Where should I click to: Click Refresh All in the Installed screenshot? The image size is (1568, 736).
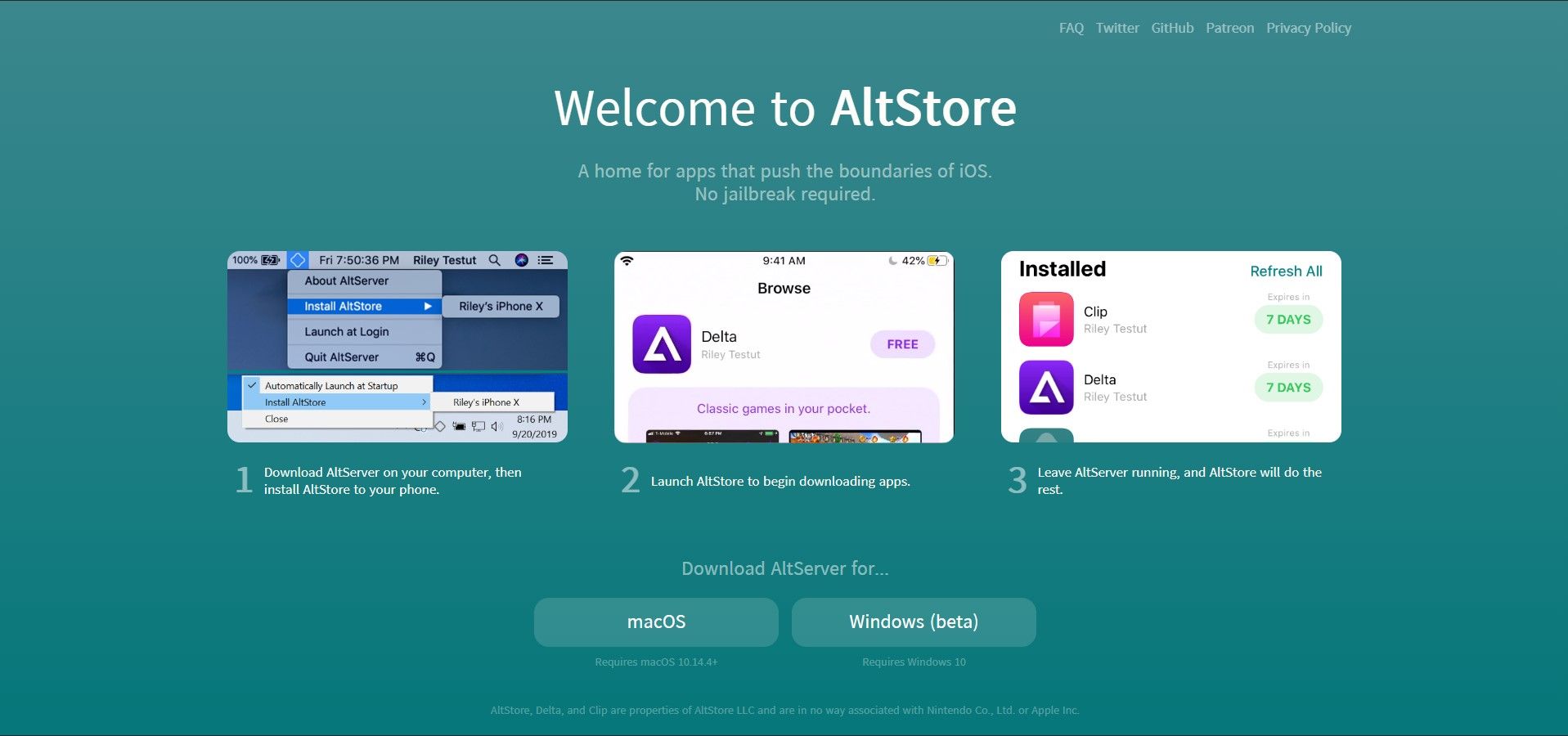tap(1286, 272)
